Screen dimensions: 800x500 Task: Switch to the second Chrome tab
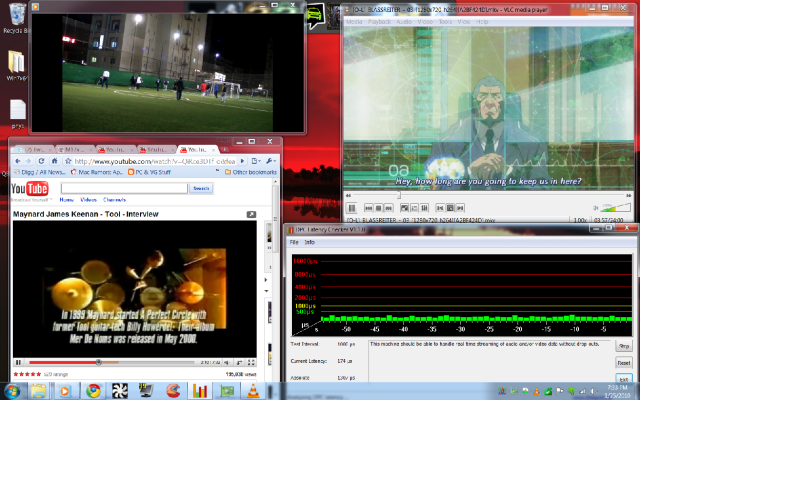click(74, 149)
